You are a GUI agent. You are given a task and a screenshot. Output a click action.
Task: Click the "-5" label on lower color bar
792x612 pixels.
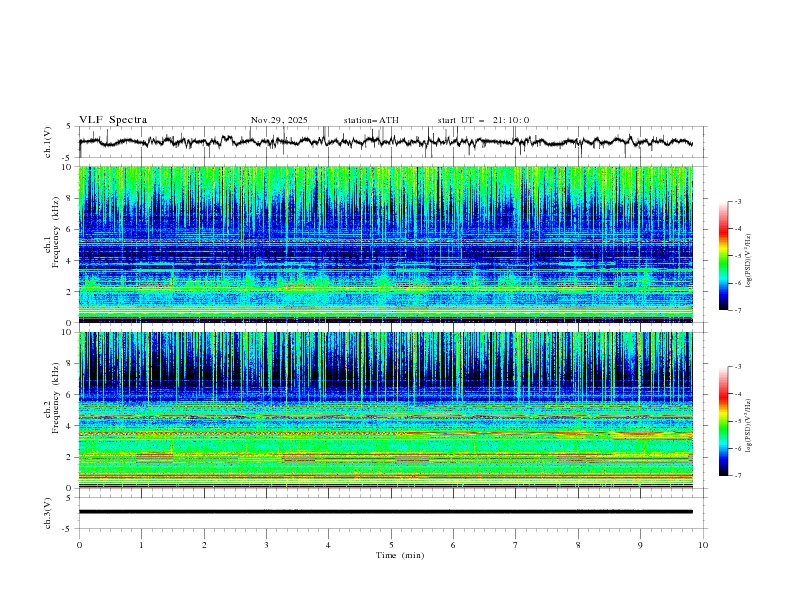pyautogui.click(x=738, y=421)
